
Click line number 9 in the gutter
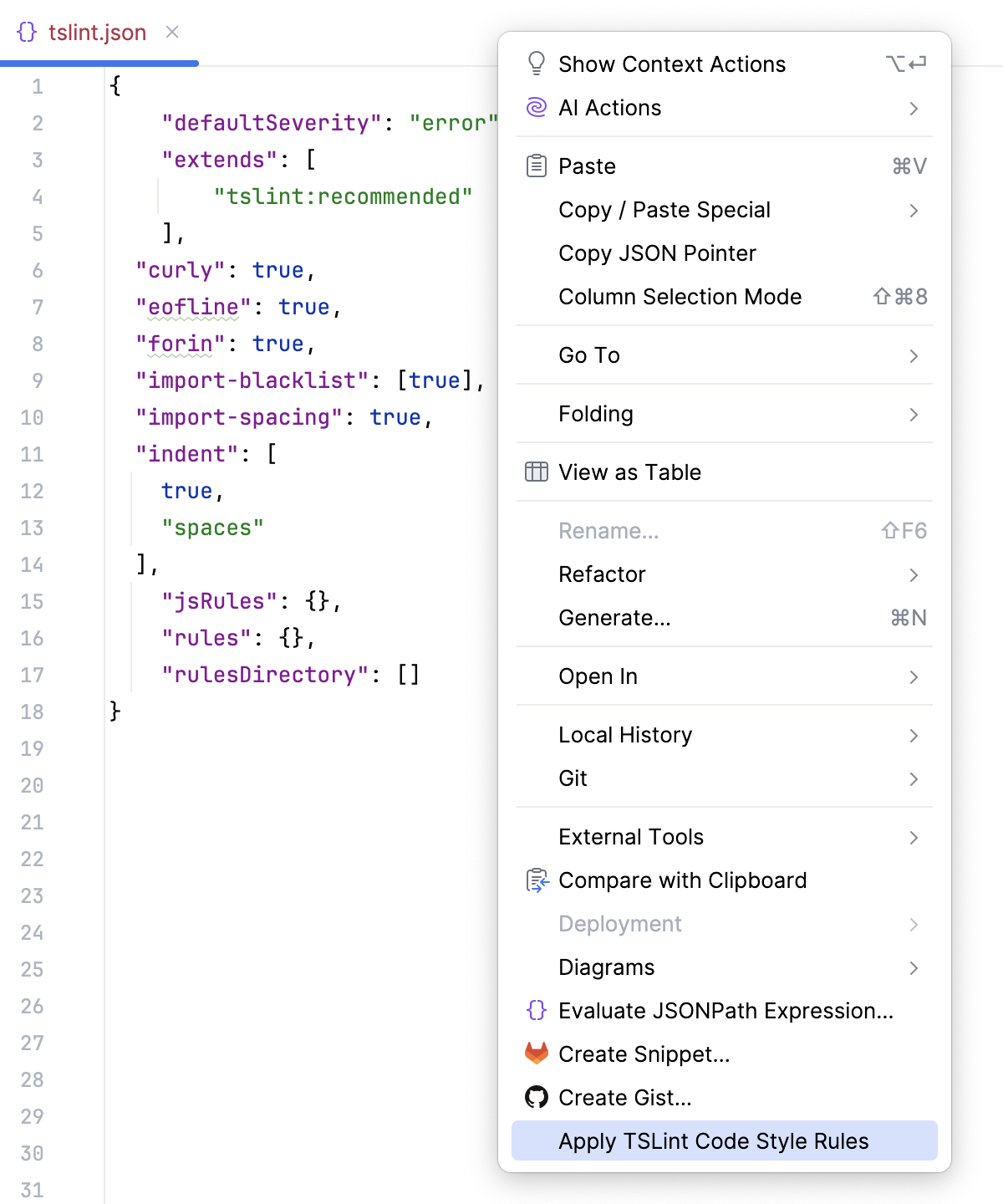pos(38,380)
